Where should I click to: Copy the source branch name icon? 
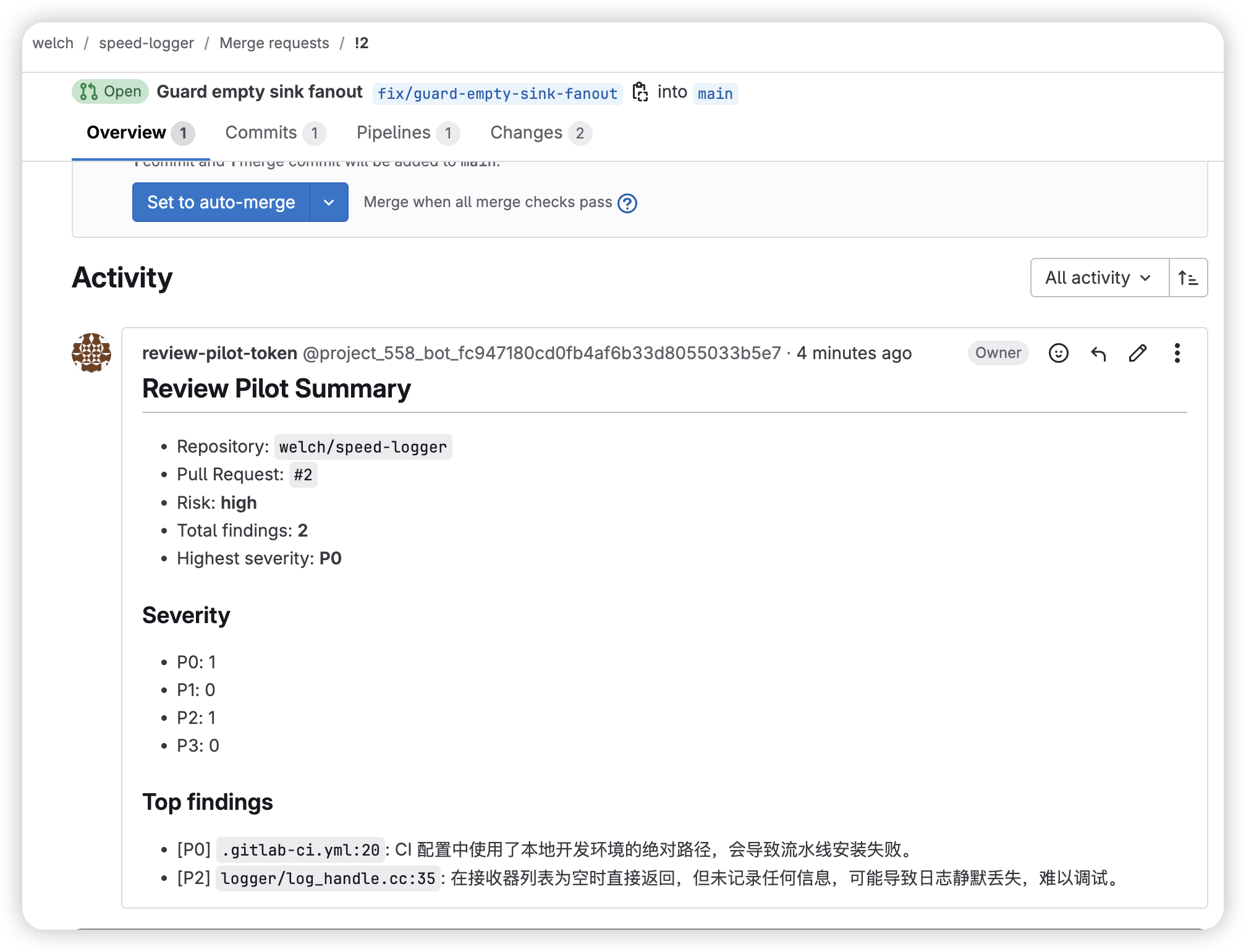coord(640,92)
